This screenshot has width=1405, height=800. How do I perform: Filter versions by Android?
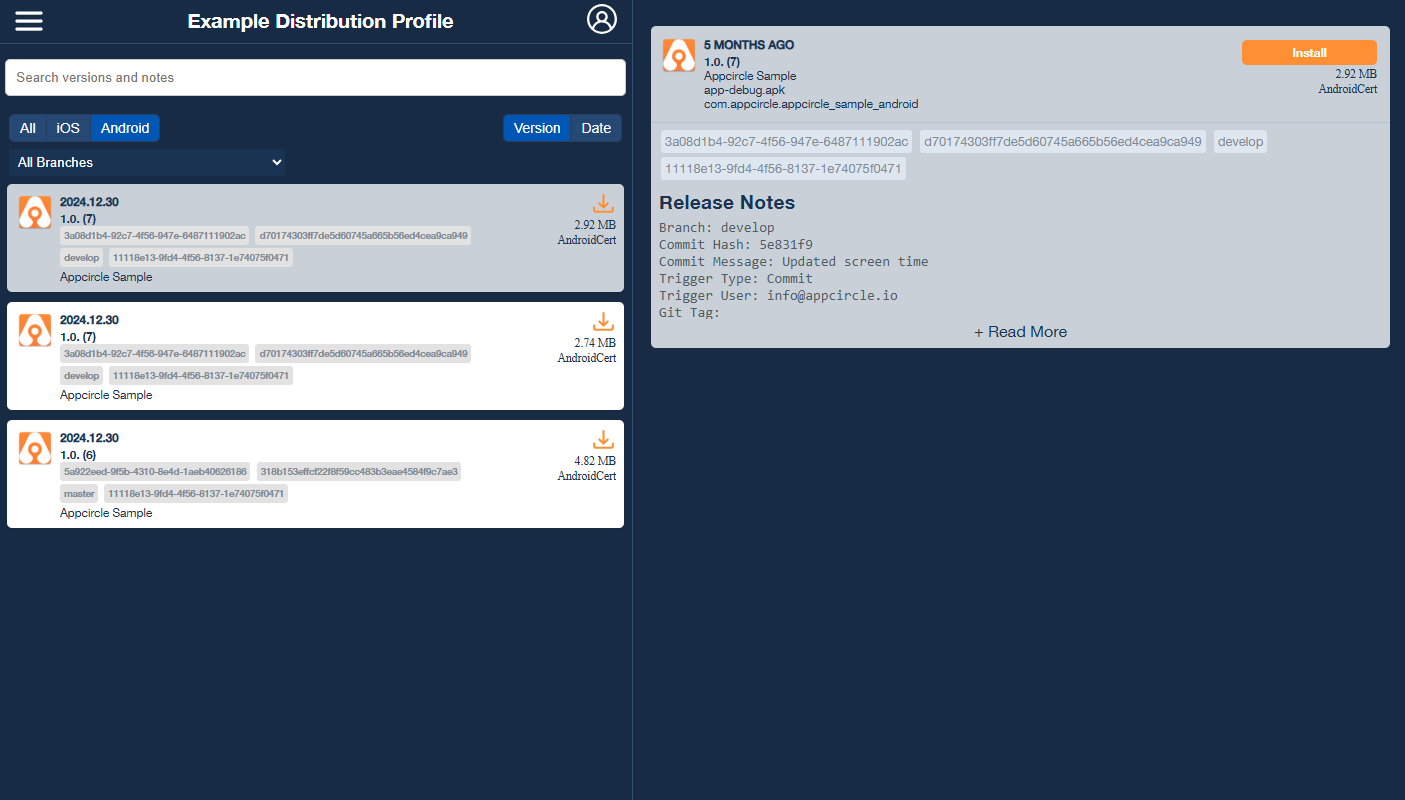tap(125, 128)
